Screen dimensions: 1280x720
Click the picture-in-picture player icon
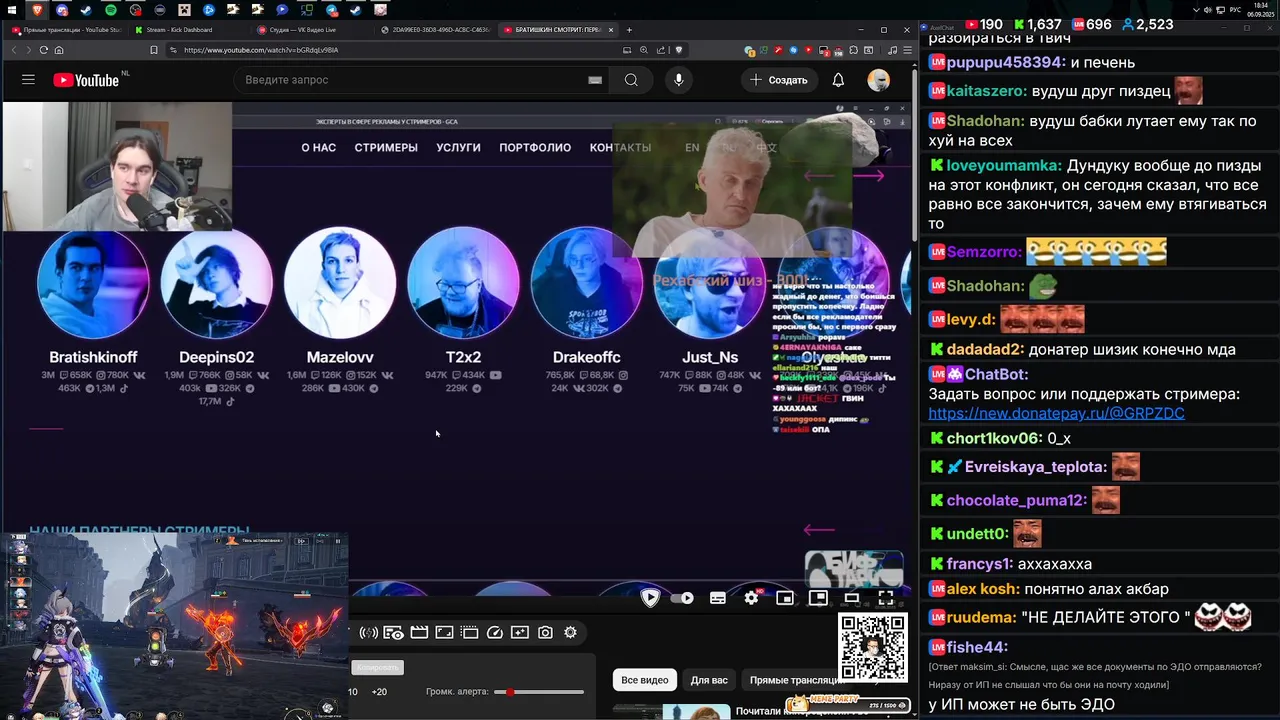[x=818, y=598]
